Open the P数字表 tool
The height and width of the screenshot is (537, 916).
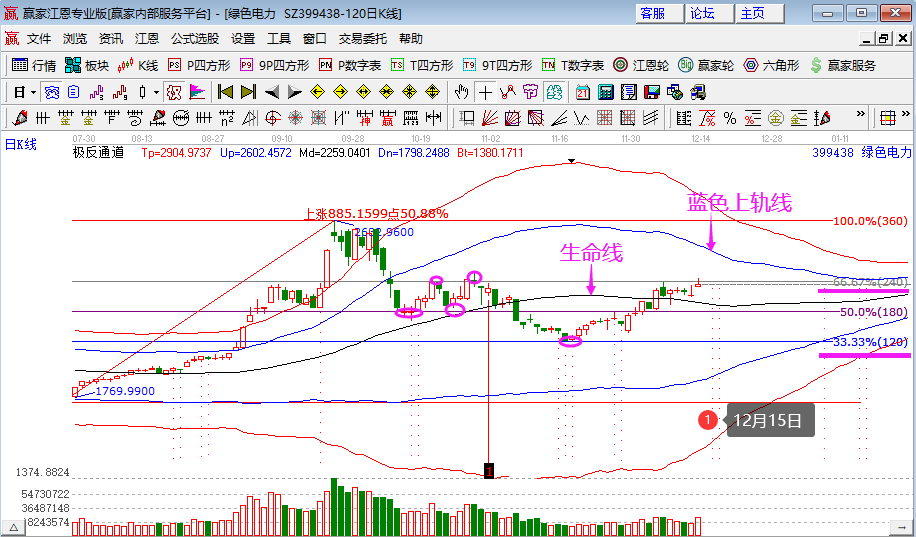click(350, 65)
